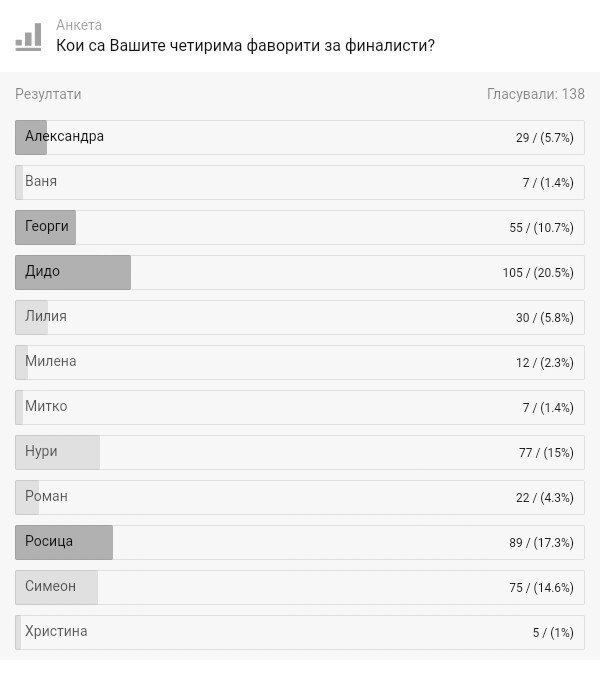Choose the Роман poll row
Viewport: 600px width, 677px height.
(x=300, y=497)
